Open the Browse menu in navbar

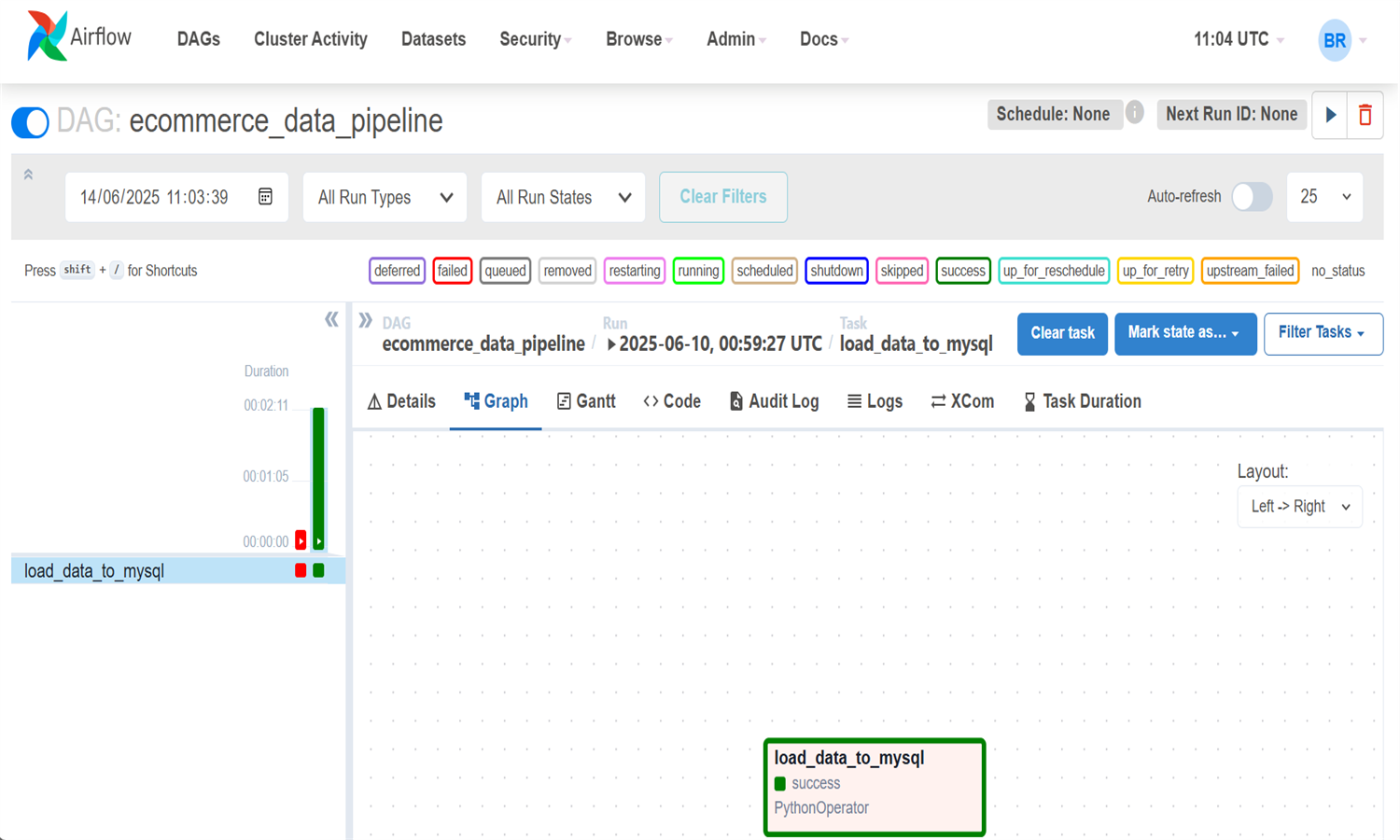click(x=638, y=39)
